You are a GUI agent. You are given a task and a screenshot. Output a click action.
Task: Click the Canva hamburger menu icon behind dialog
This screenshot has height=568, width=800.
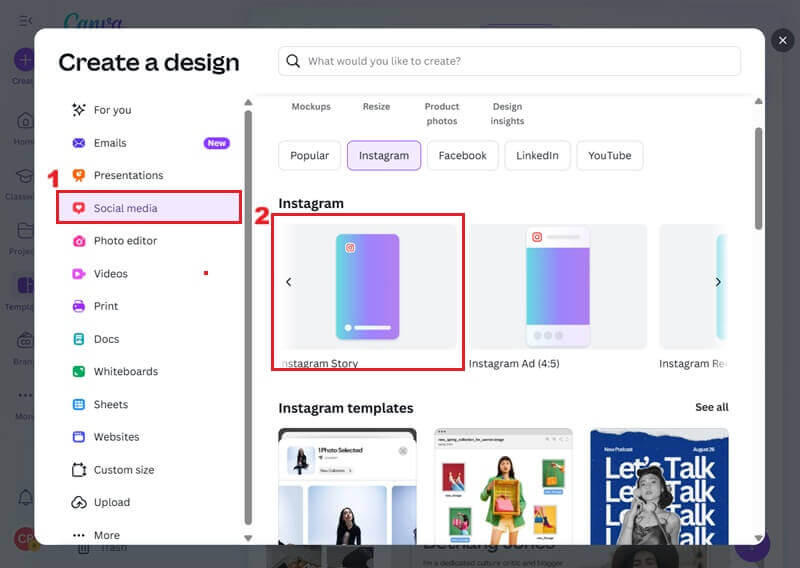25,20
